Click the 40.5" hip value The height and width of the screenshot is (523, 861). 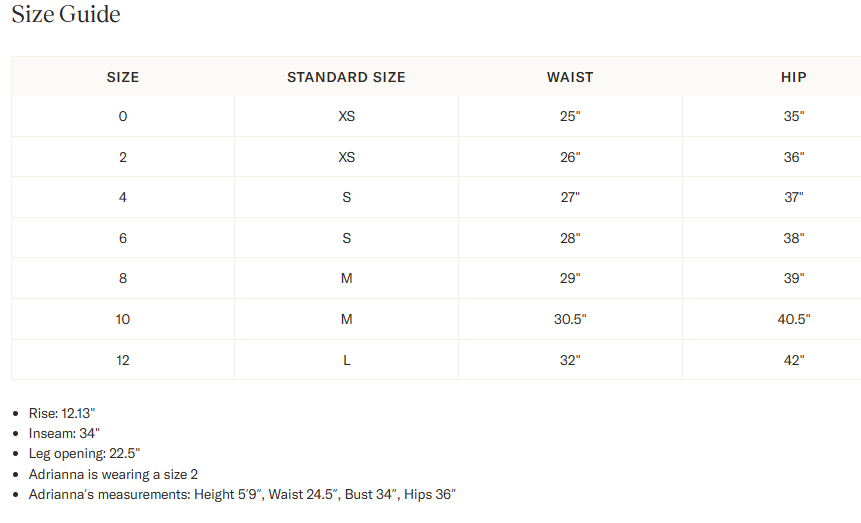(794, 319)
